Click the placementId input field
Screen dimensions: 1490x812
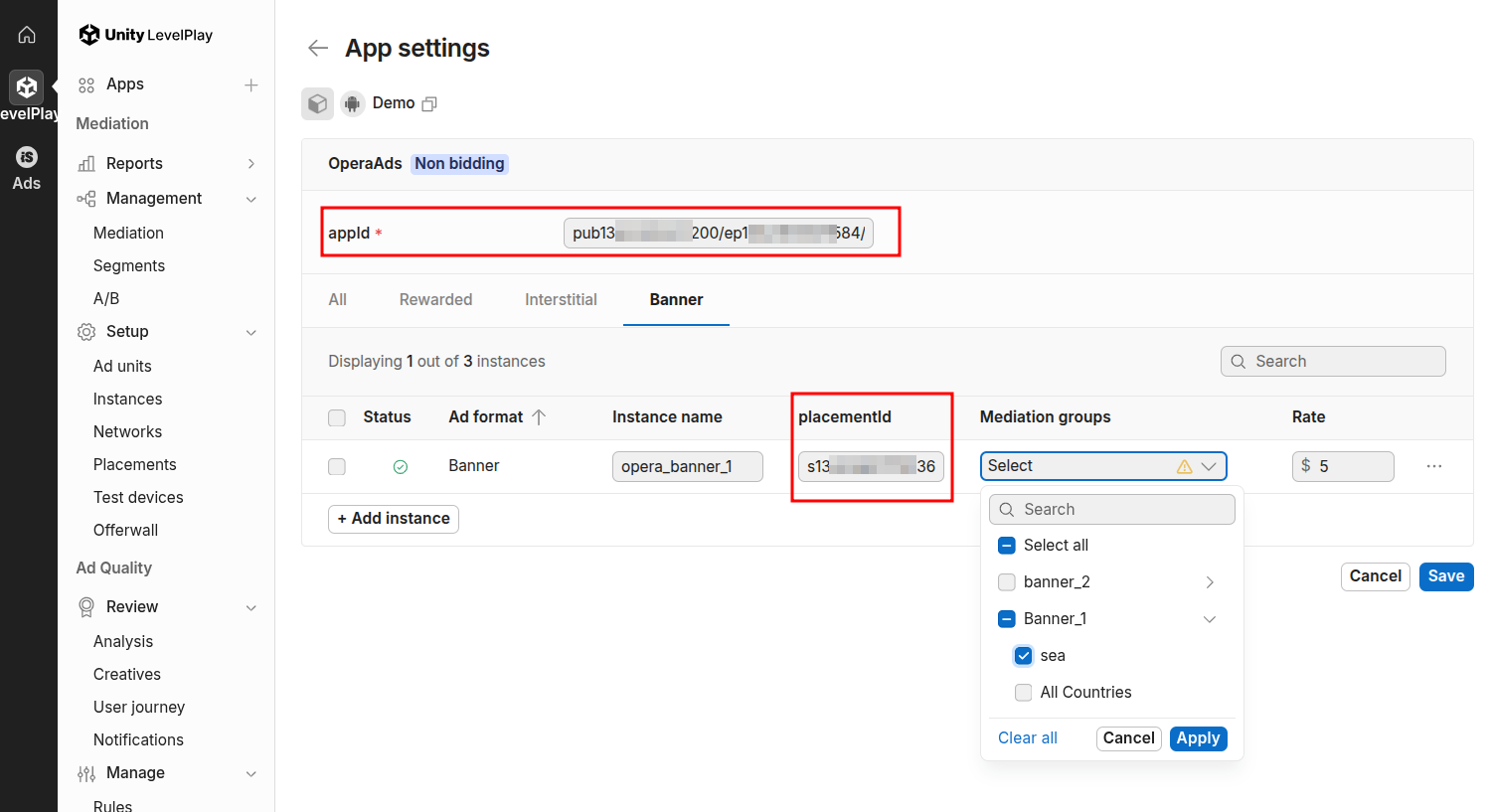pyautogui.click(x=871, y=466)
